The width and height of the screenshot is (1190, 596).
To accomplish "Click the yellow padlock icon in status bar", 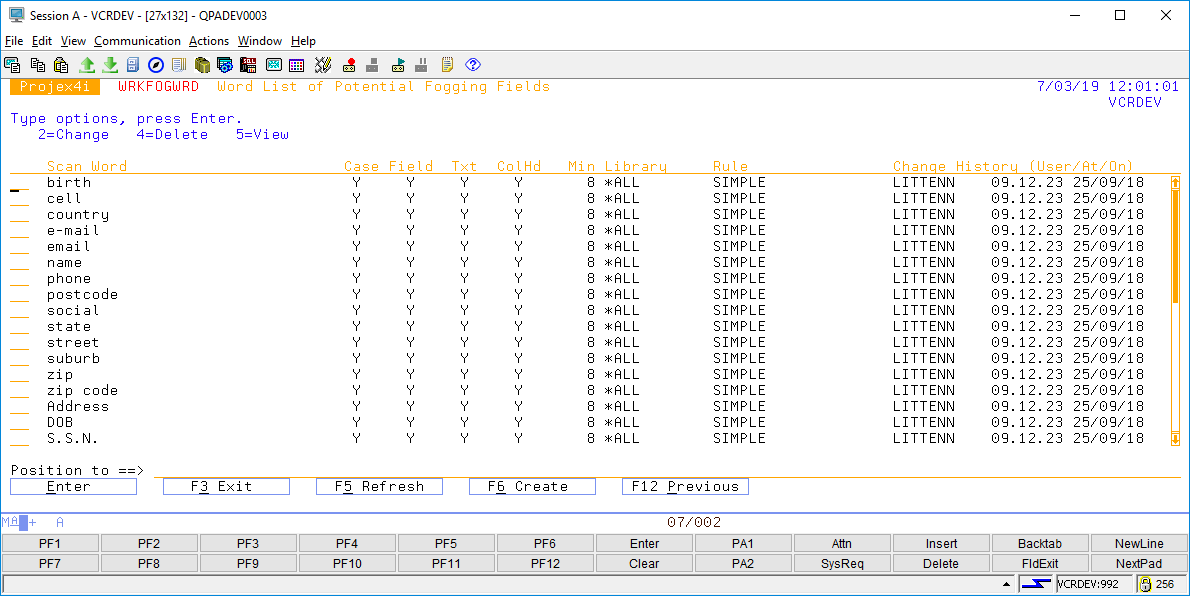I will coord(1144,584).
